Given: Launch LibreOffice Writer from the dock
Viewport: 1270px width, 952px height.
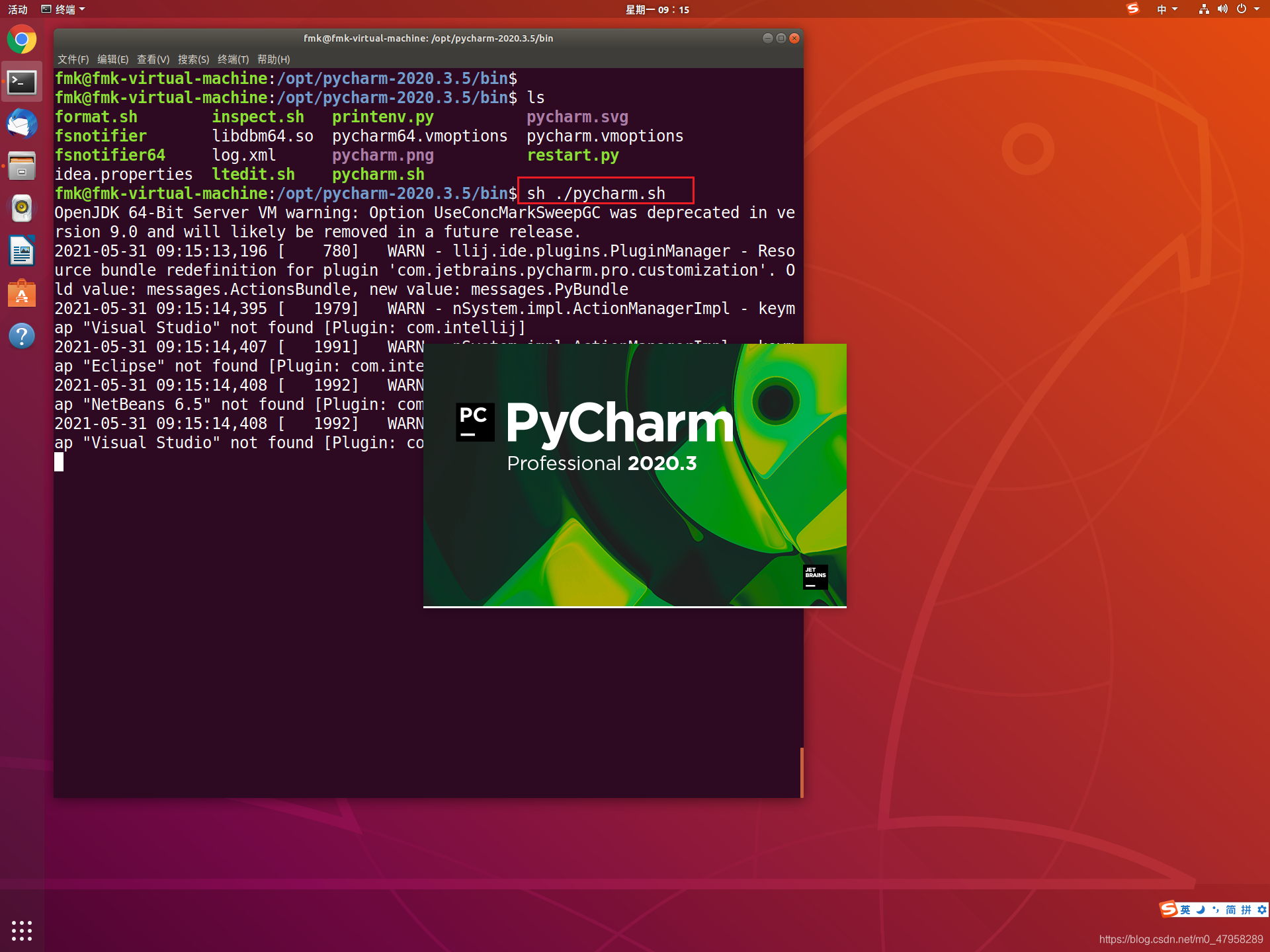Looking at the screenshot, I should tap(22, 251).
